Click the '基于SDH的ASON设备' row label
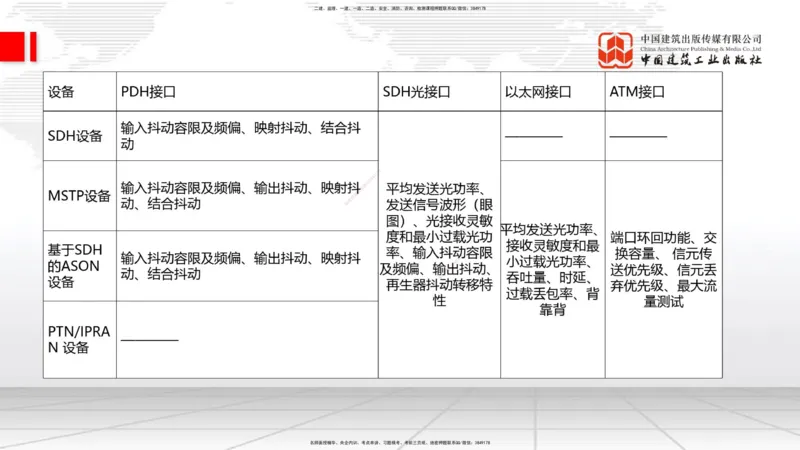Viewport: 800px width, 450px height. [x=75, y=266]
